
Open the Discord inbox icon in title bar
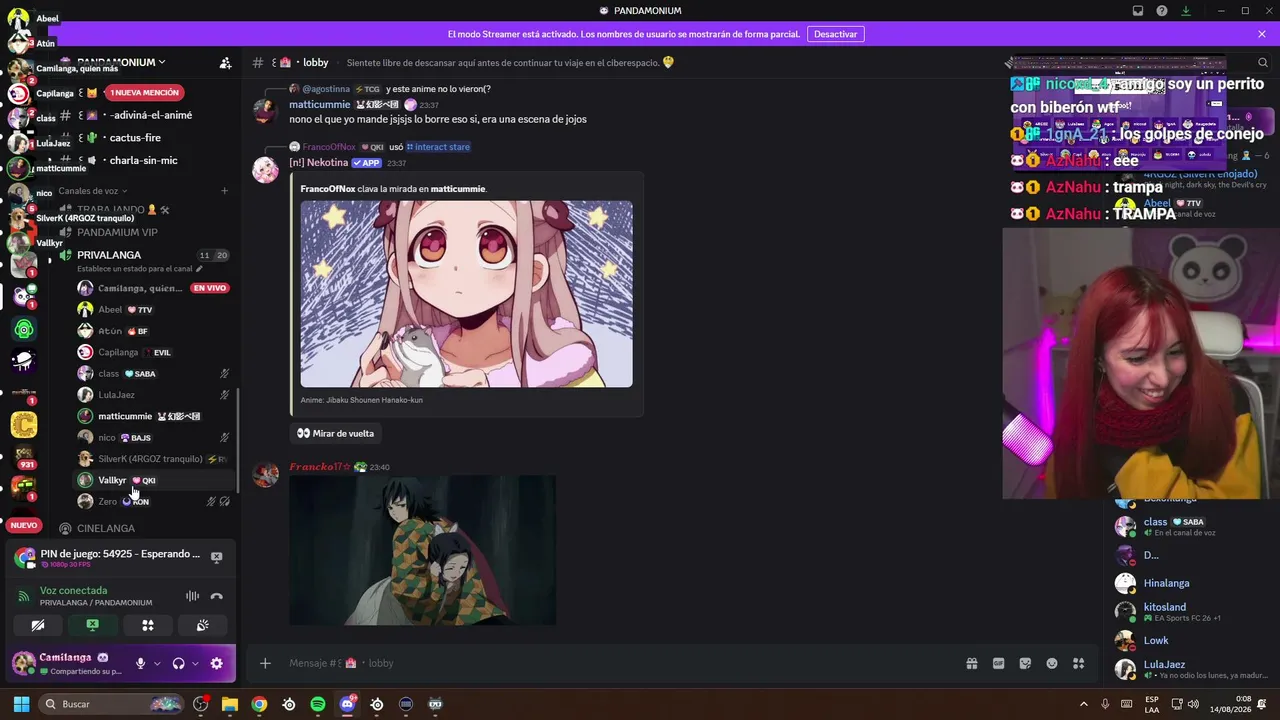(x=1138, y=11)
